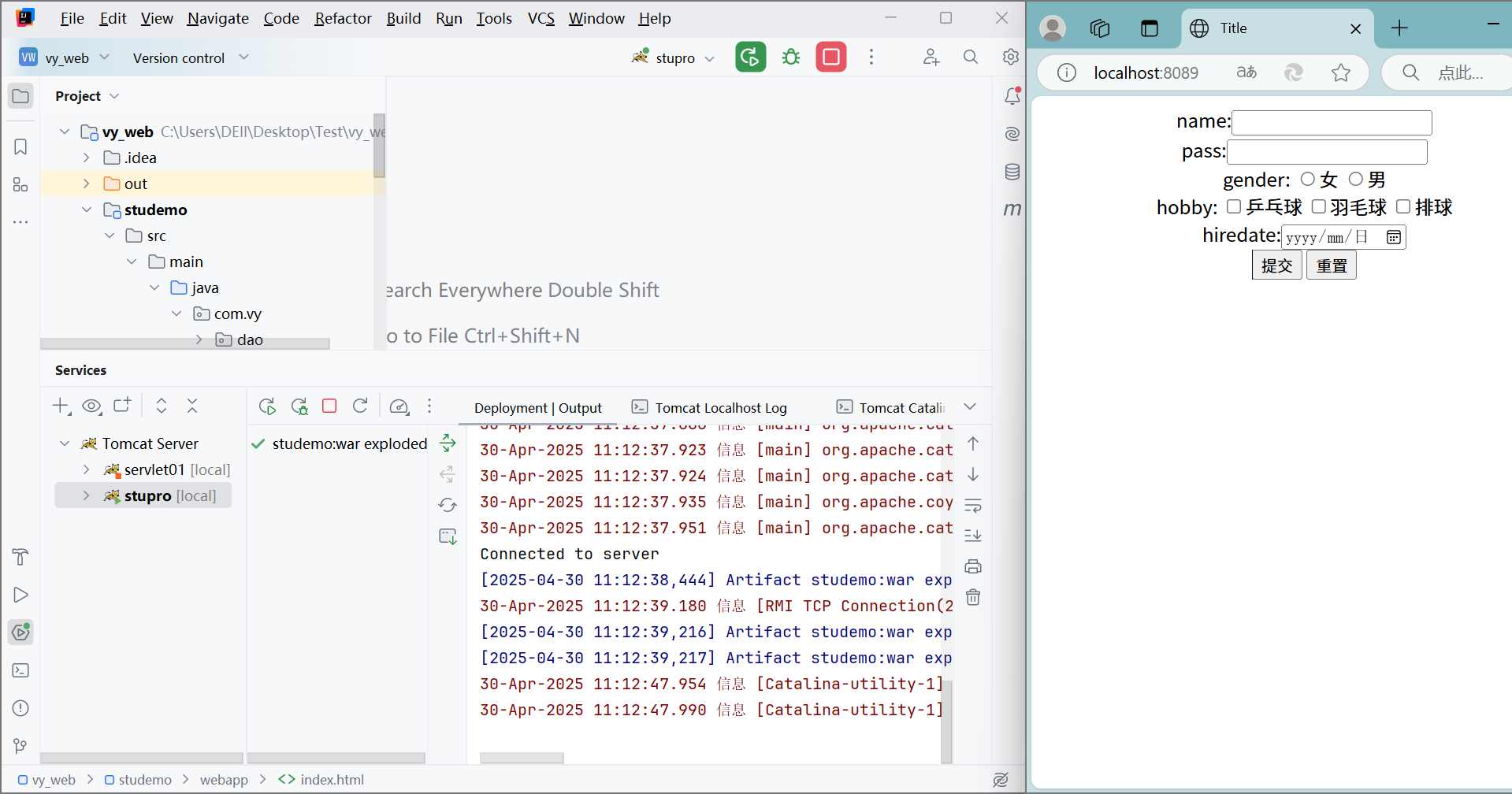Click the name input field
This screenshot has height=794, width=1512.
pyautogui.click(x=1332, y=122)
